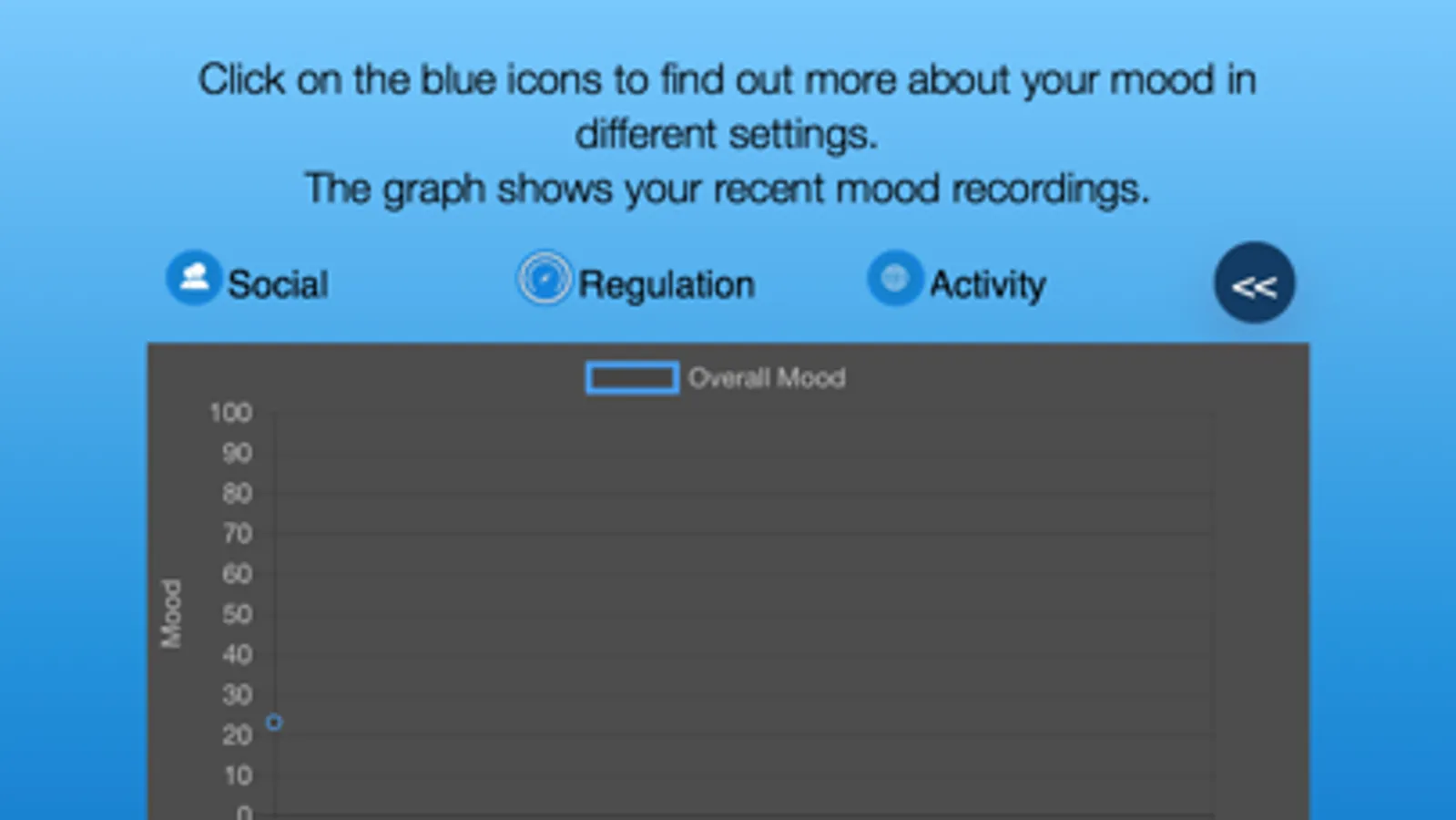Click the instruction text about blue icons

[727, 106]
